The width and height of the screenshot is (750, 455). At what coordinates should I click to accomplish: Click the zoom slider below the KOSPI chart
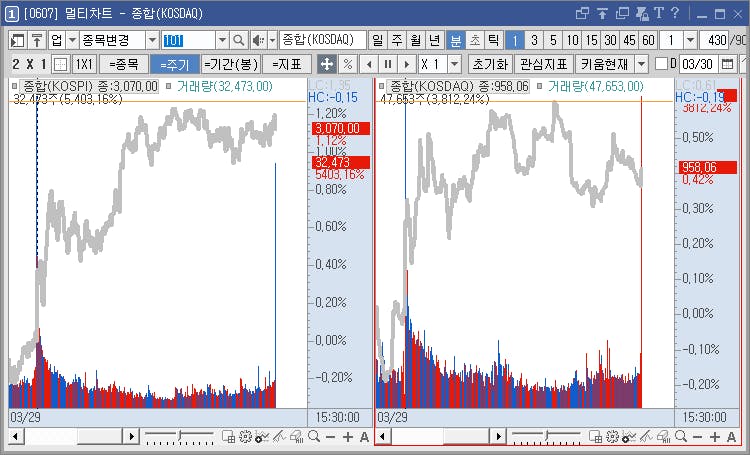[x=179, y=436]
